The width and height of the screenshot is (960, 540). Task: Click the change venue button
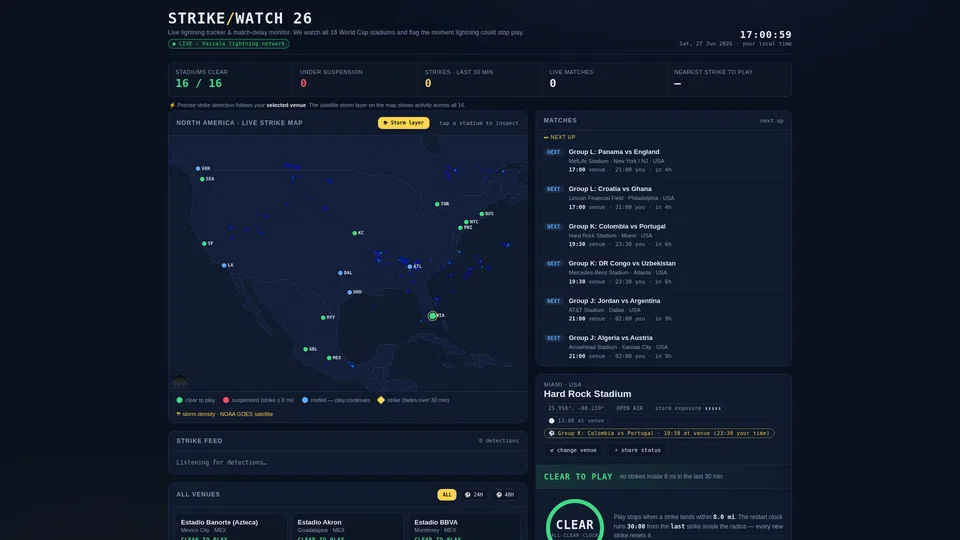tap(573, 450)
